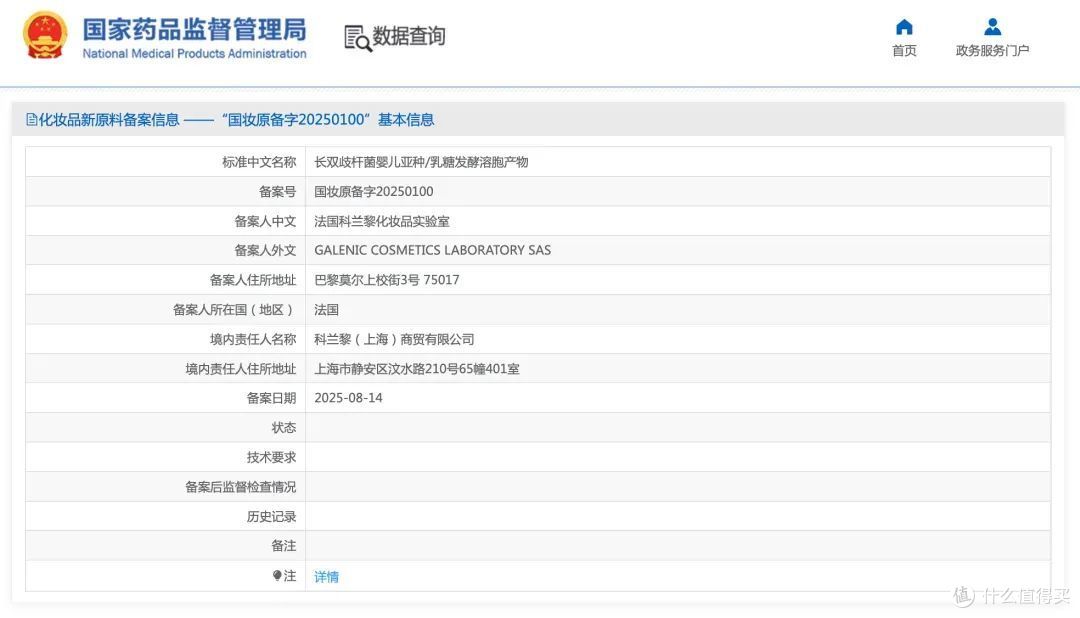Click the 政务服务门户 label
This screenshot has width=1080, height=618.
(992, 50)
